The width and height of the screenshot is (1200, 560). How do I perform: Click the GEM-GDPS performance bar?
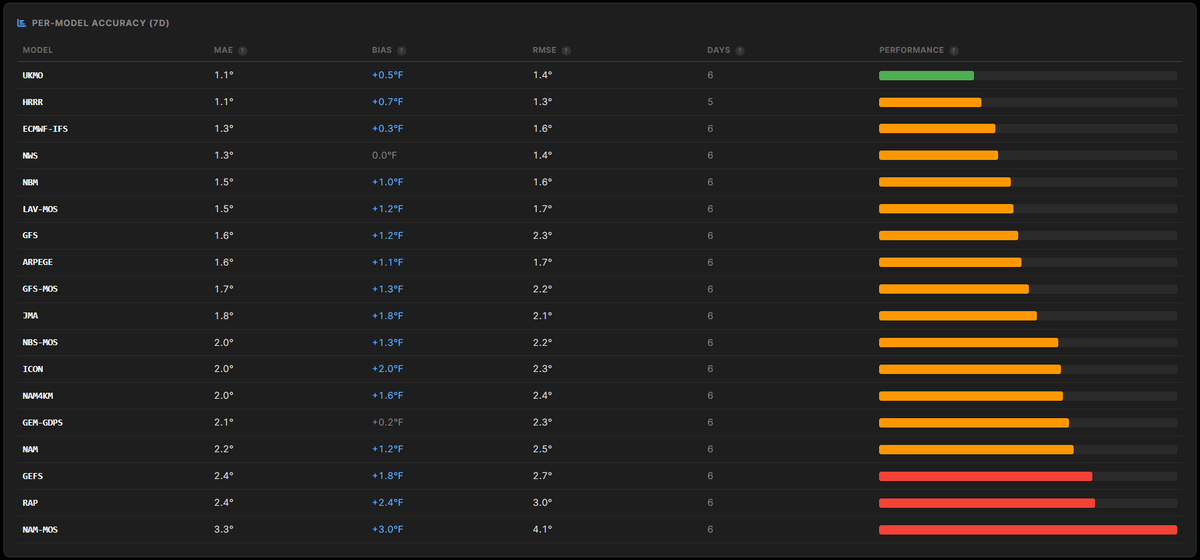pos(974,422)
